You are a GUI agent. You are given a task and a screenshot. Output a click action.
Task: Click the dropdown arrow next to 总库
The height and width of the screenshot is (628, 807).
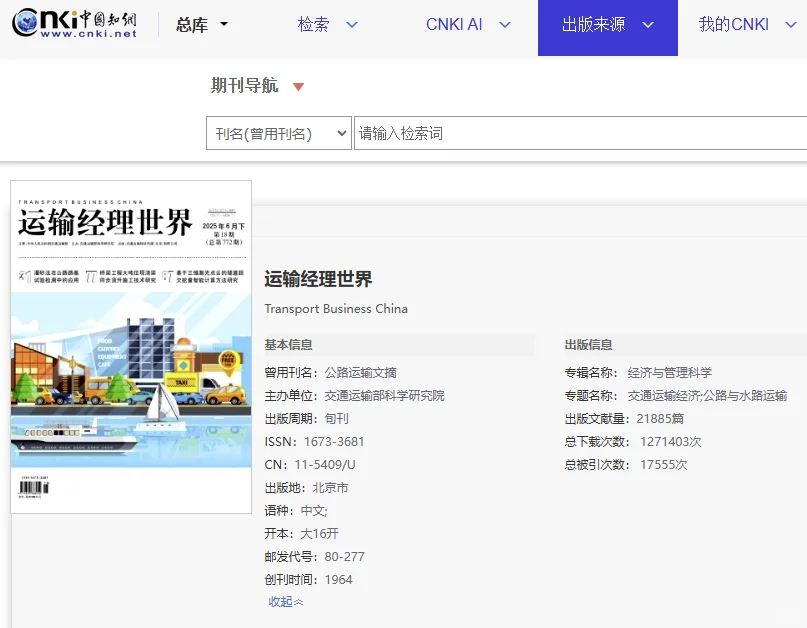coord(224,24)
